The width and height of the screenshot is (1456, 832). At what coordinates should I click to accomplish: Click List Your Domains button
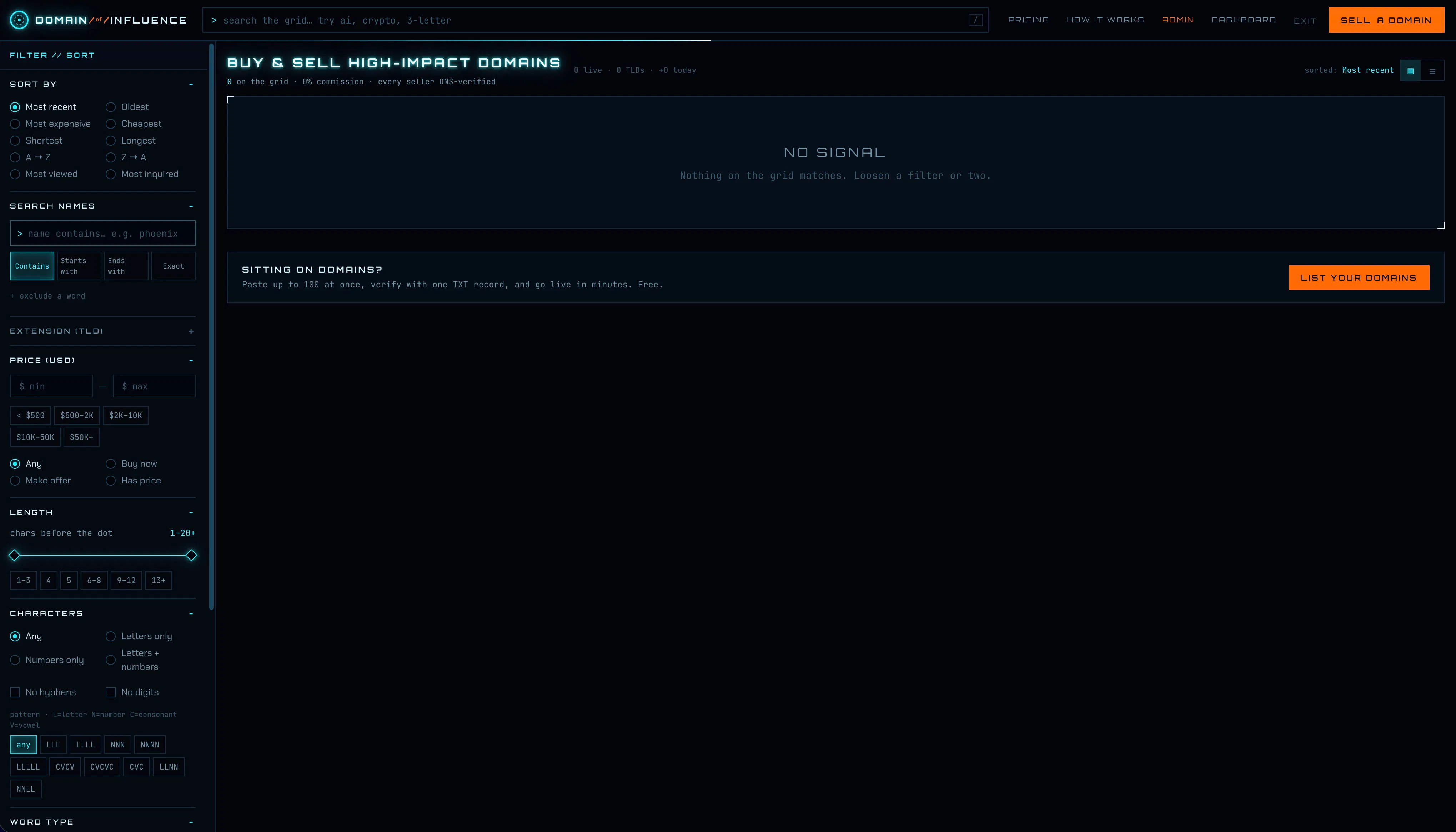pyautogui.click(x=1359, y=278)
